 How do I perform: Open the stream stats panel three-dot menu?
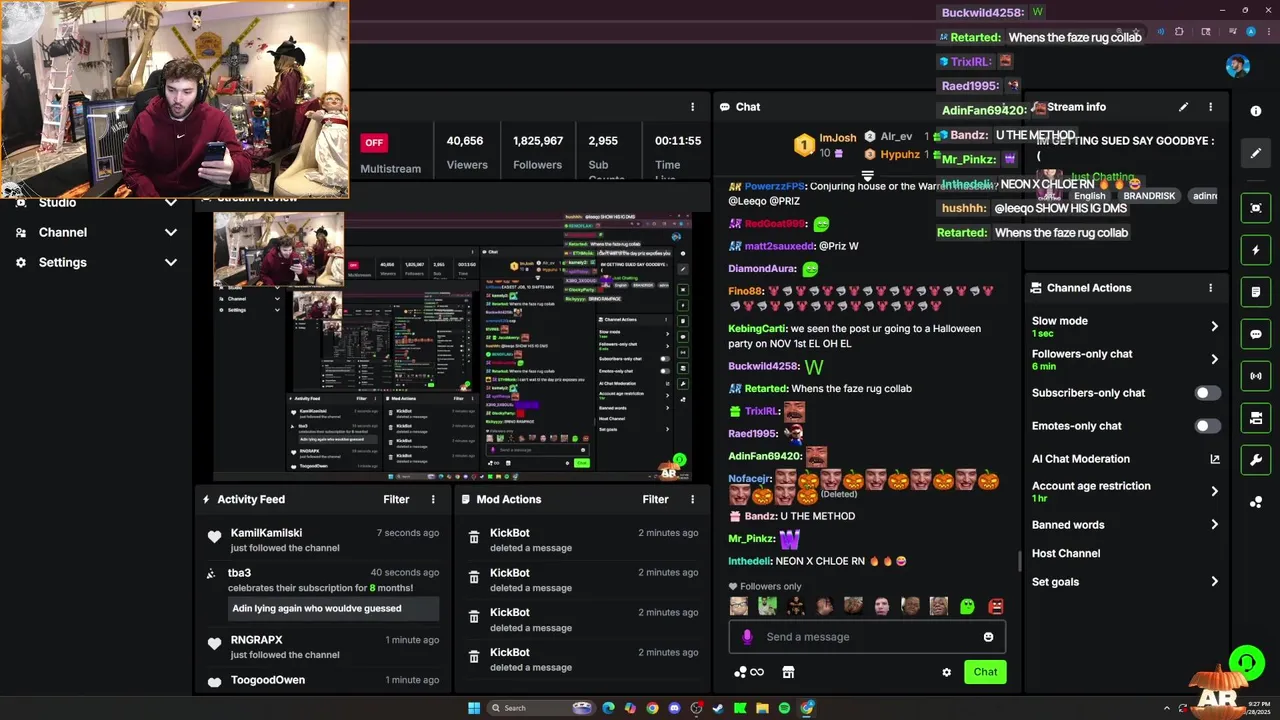[x=692, y=107]
